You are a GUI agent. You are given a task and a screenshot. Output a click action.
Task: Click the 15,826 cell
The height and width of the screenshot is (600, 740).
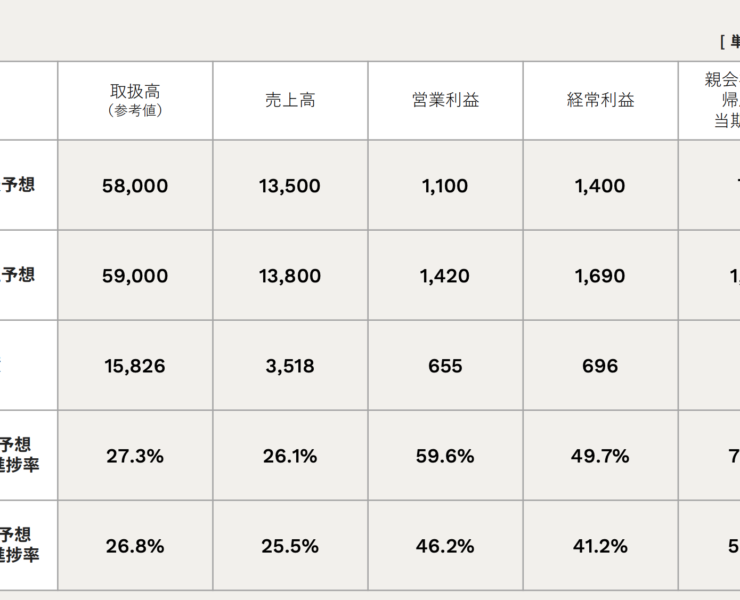tap(135, 366)
